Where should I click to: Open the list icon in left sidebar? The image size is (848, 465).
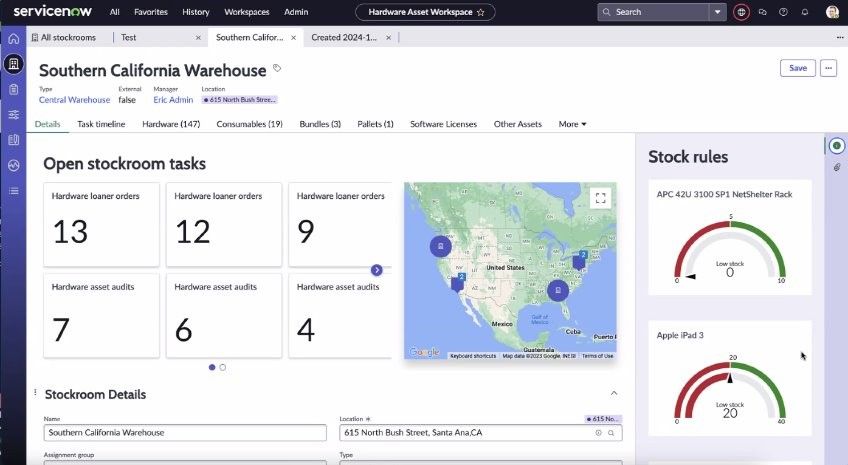point(13,190)
